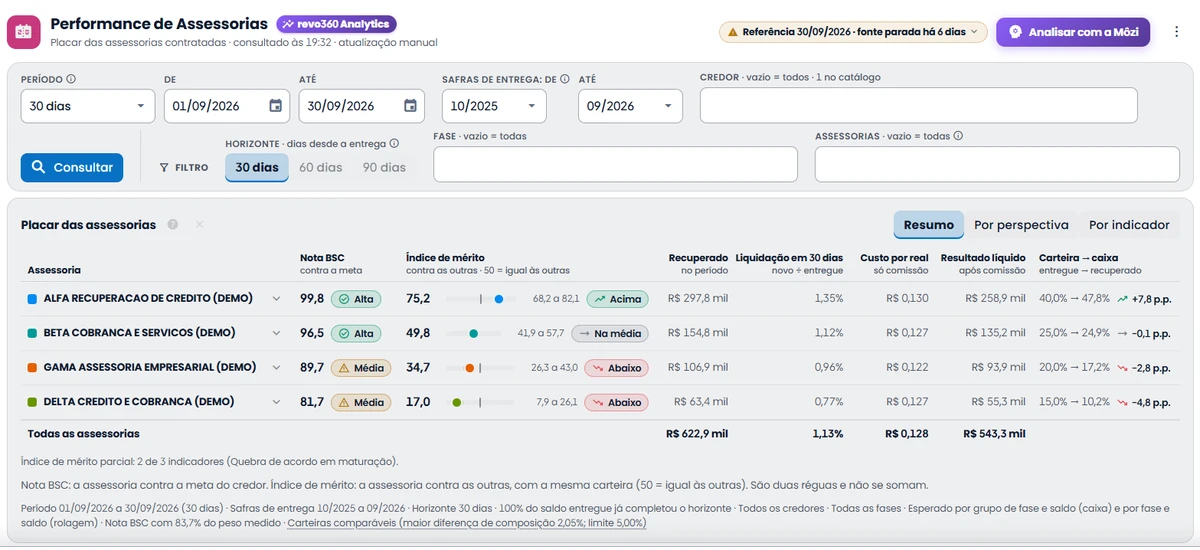Expand the BETA COBRANCA E SERVICOS row
The width and height of the screenshot is (1200, 550).
click(x=276, y=333)
